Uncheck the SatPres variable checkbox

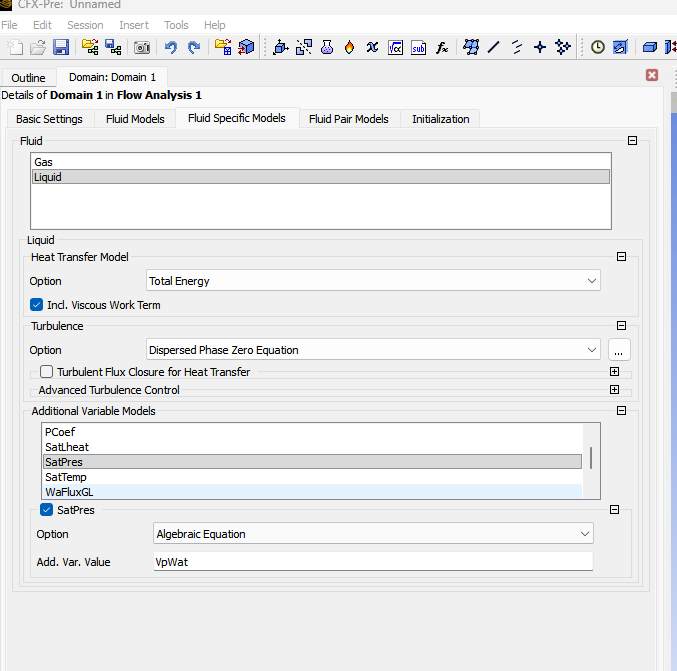(x=46, y=510)
